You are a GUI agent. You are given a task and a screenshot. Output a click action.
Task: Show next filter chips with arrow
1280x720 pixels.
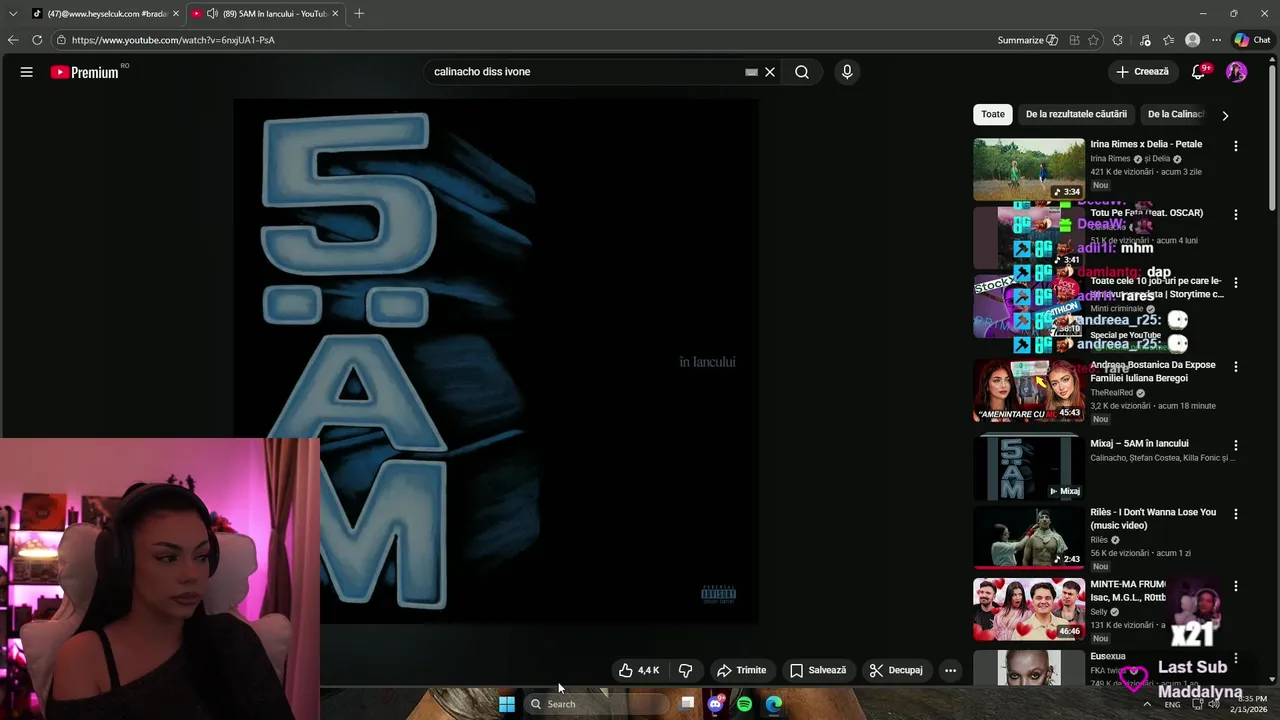(1225, 115)
